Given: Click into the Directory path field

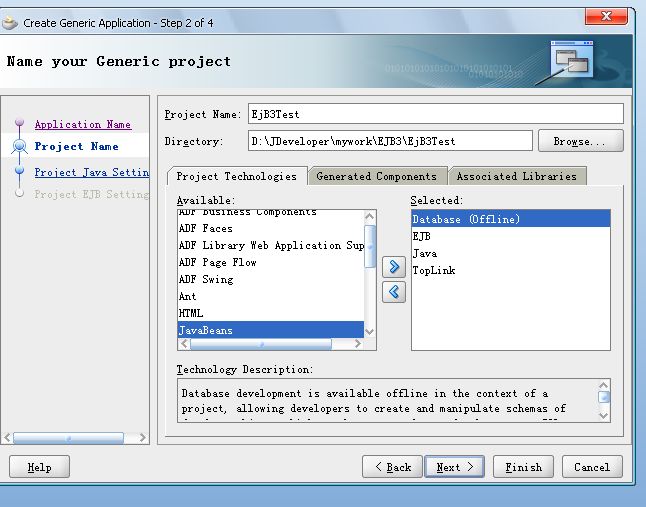Looking at the screenshot, I should coord(390,141).
